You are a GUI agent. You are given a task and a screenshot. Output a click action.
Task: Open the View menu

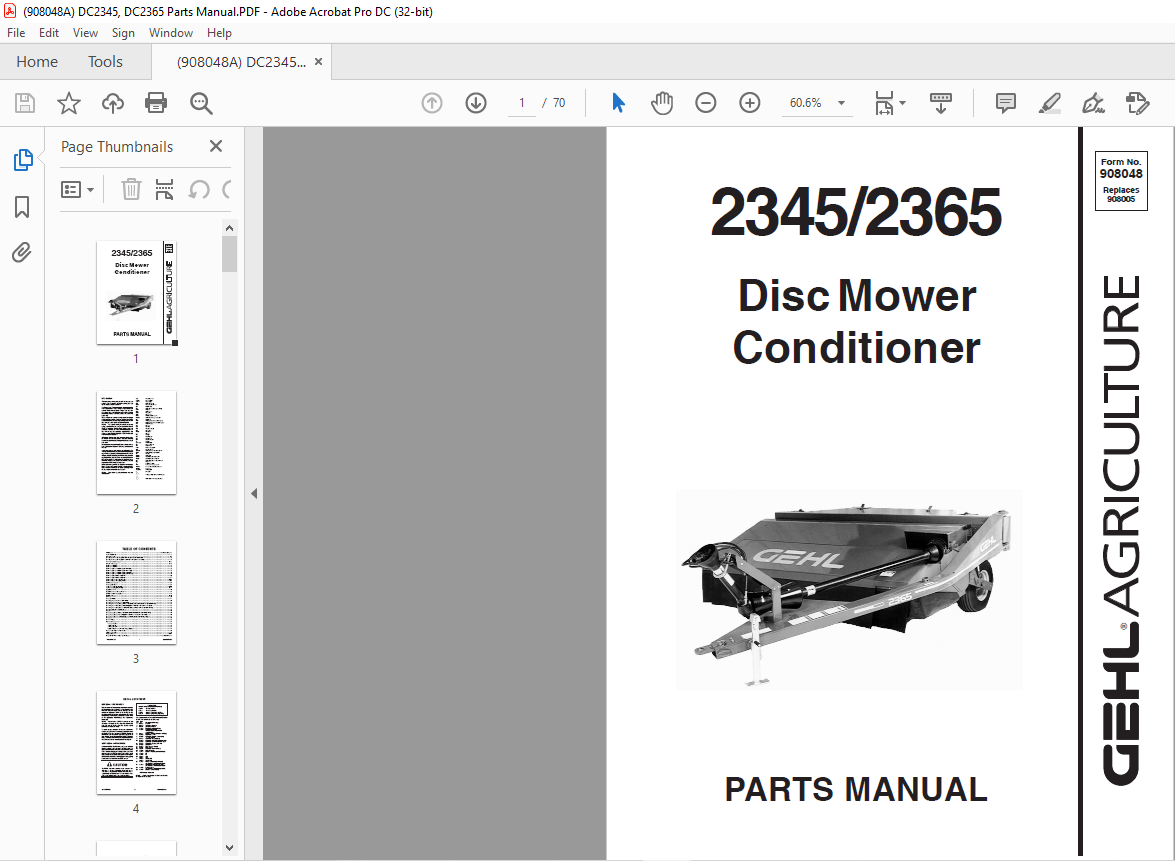pos(85,33)
